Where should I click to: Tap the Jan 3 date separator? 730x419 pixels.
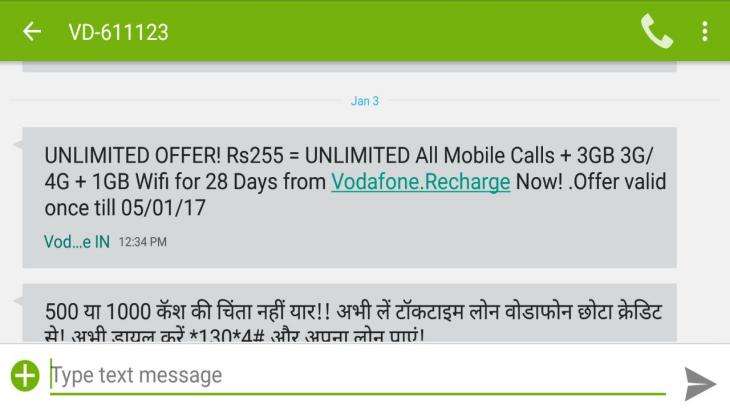point(365,101)
